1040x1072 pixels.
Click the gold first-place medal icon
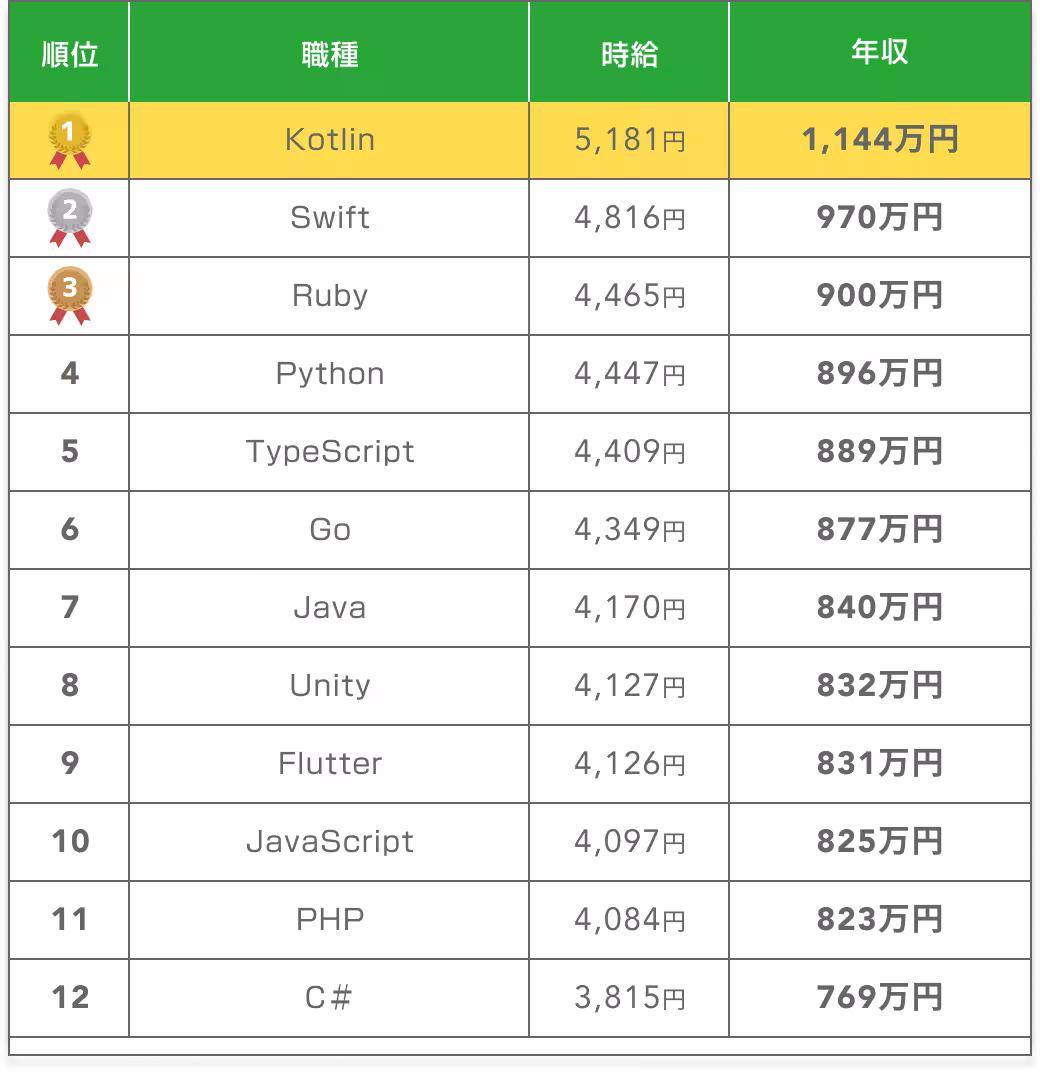tap(69, 141)
